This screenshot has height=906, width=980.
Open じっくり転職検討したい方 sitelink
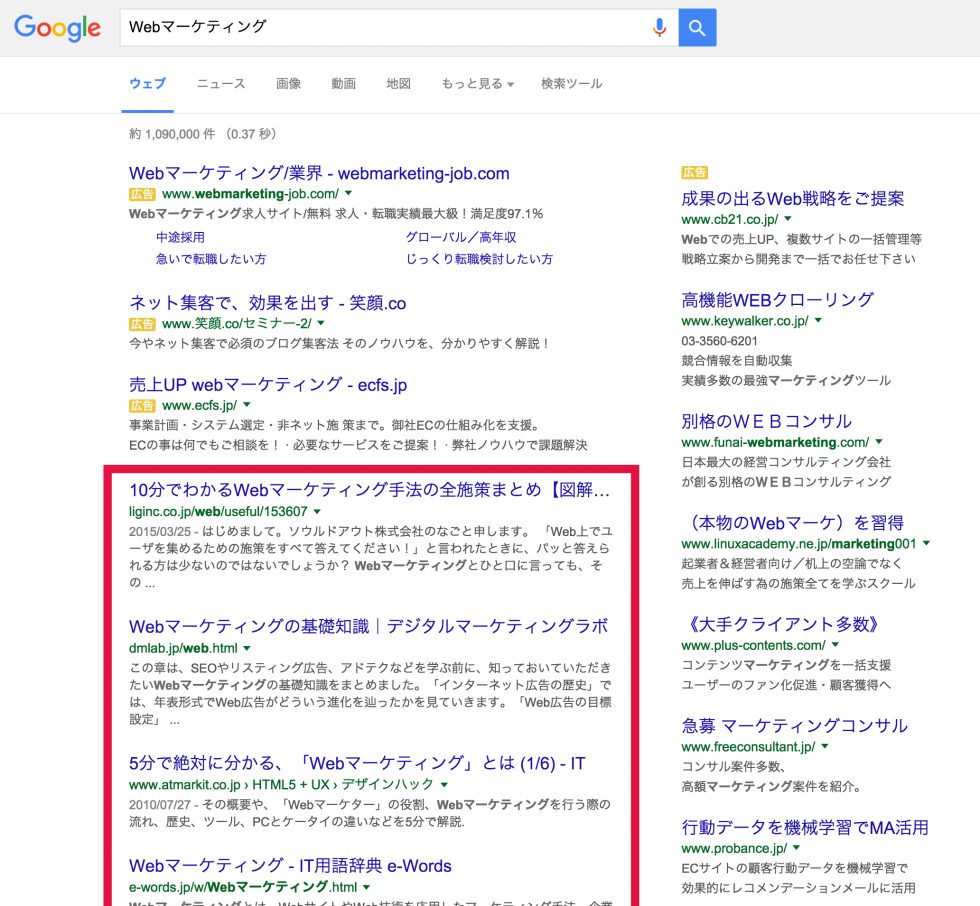(x=479, y=259)
